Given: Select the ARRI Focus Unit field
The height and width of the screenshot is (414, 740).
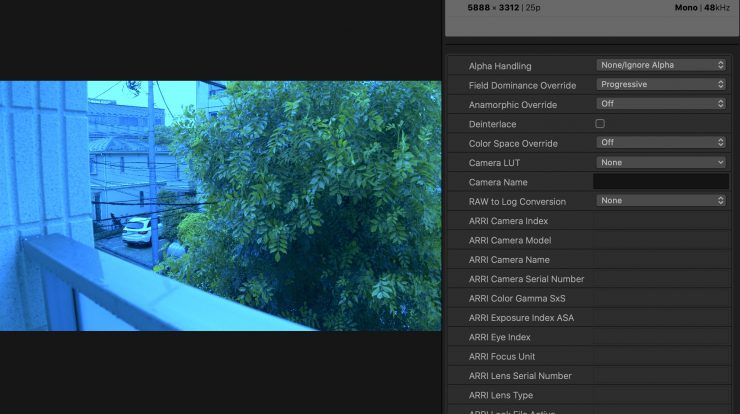Looking at the screenshot, I should (x=661, y=357).
